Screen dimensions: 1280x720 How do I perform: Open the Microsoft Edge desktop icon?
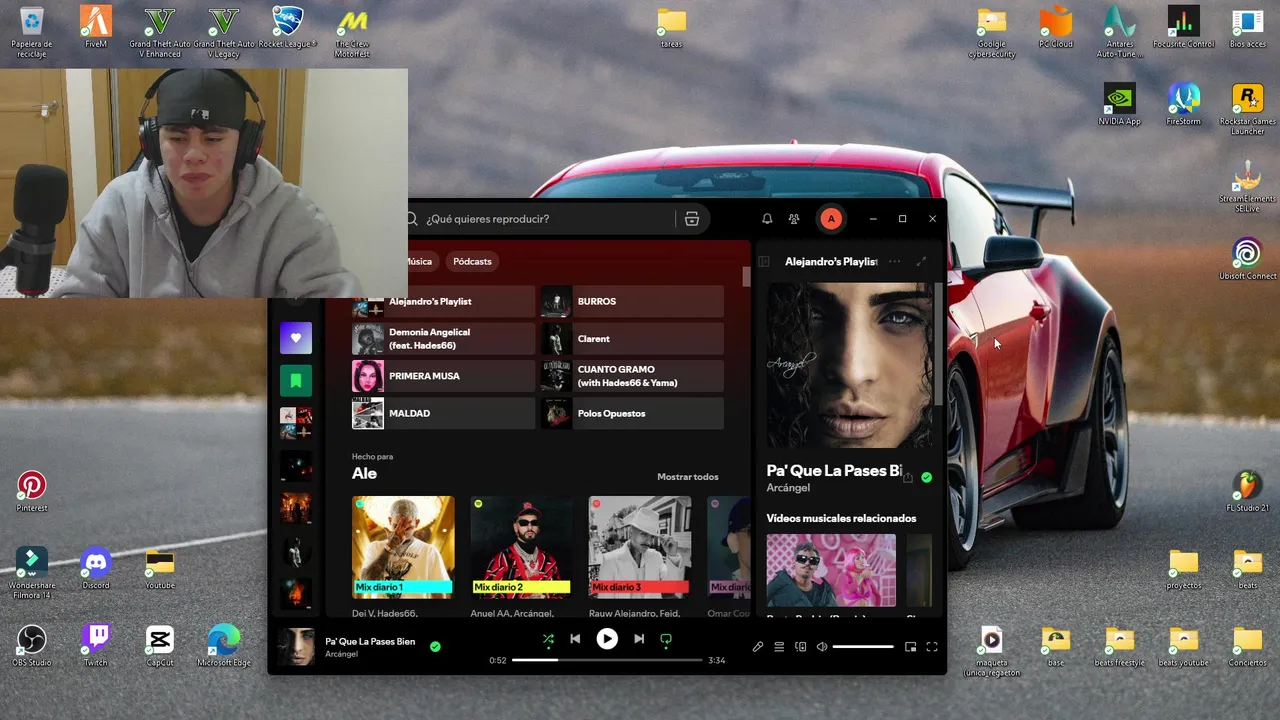224,646
